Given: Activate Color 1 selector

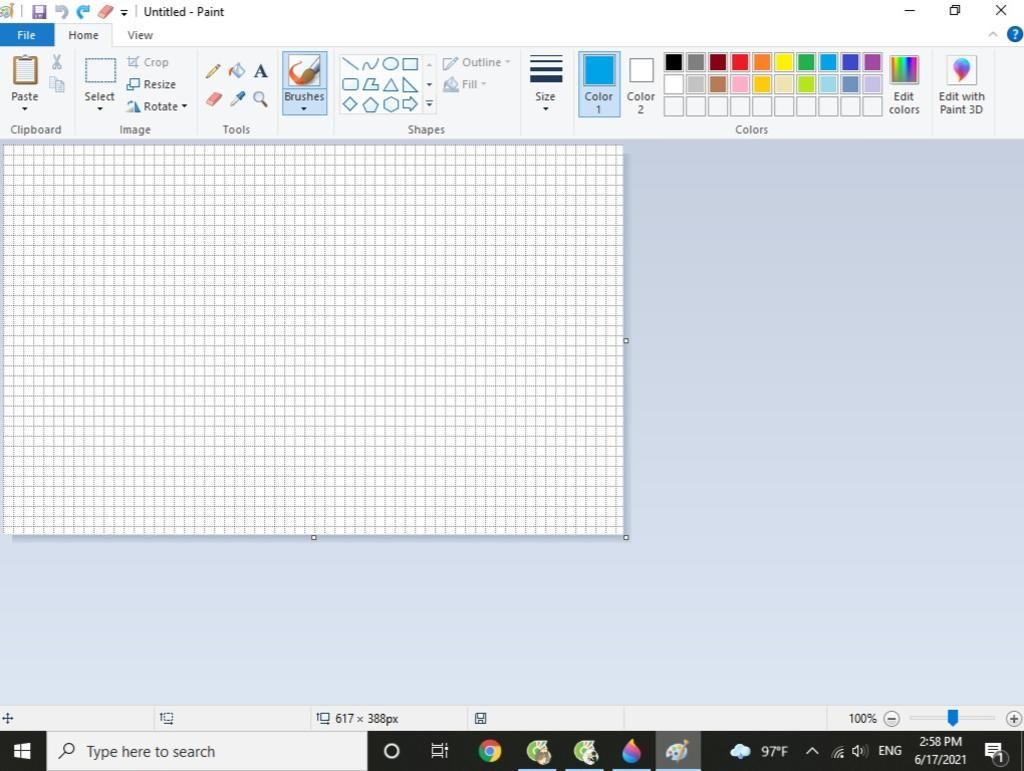Looking at the screenshot, I should coord(599,84).
